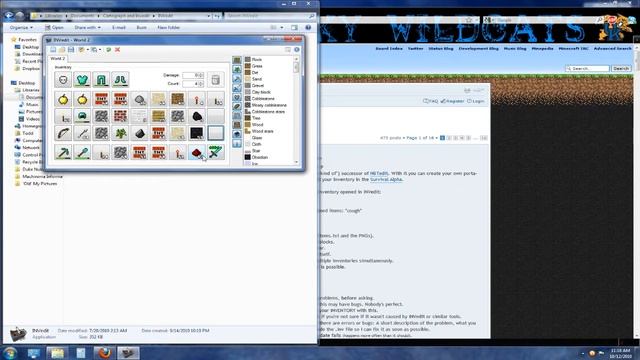Click the Login link on forum page
The width and height of the screenshot is (640, 360).
pyautogui.click(x=476, y=101)
